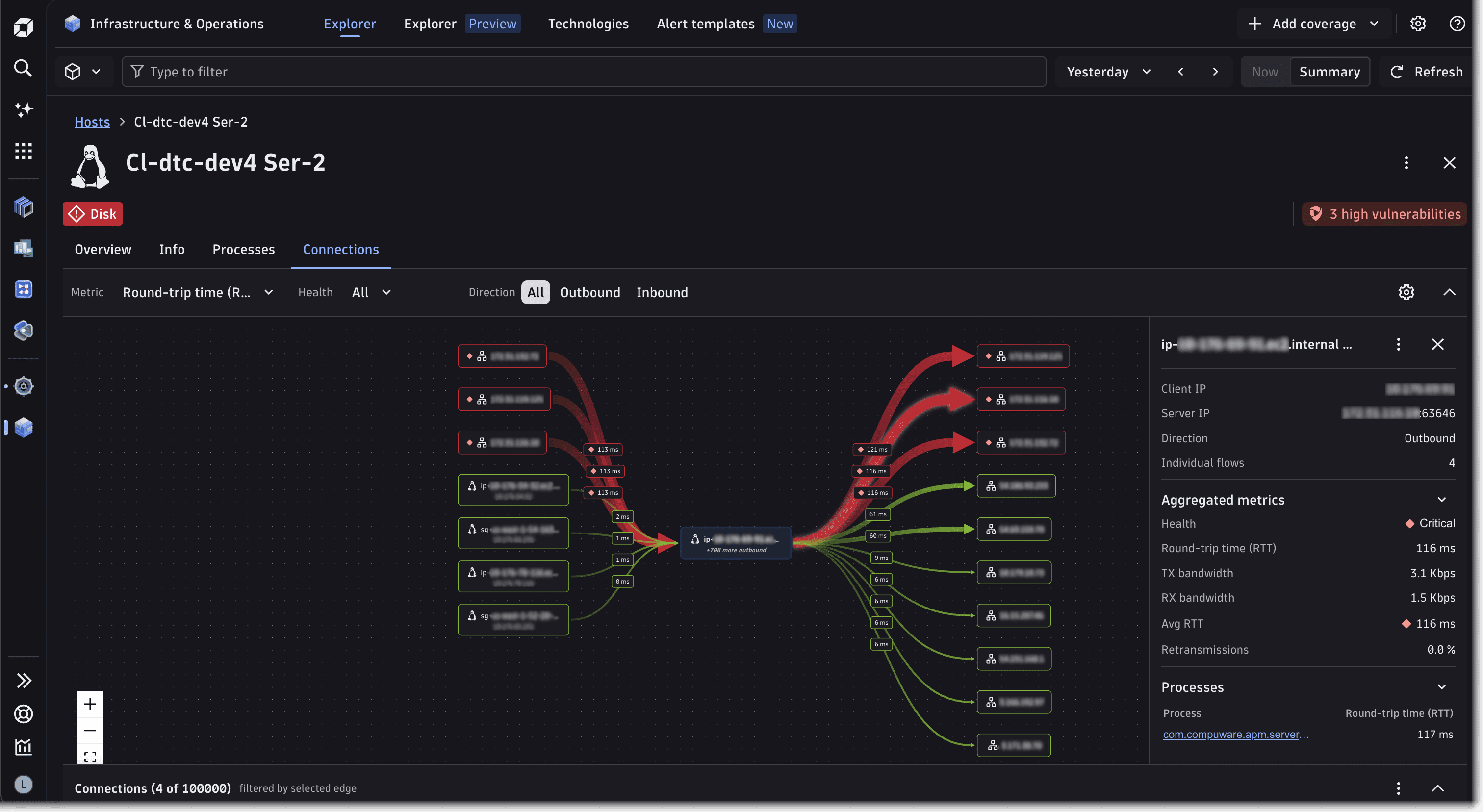Open the Dynatrace home logo
1483x812 pixels.
point(23,26)
